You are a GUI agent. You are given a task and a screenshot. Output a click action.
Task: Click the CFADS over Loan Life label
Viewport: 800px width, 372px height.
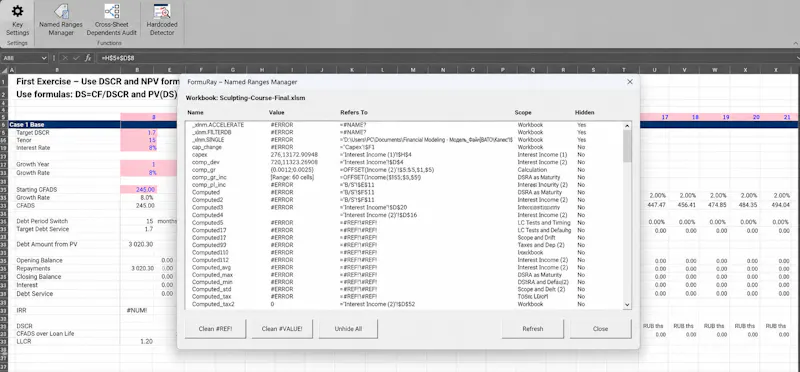click(45, 334)
